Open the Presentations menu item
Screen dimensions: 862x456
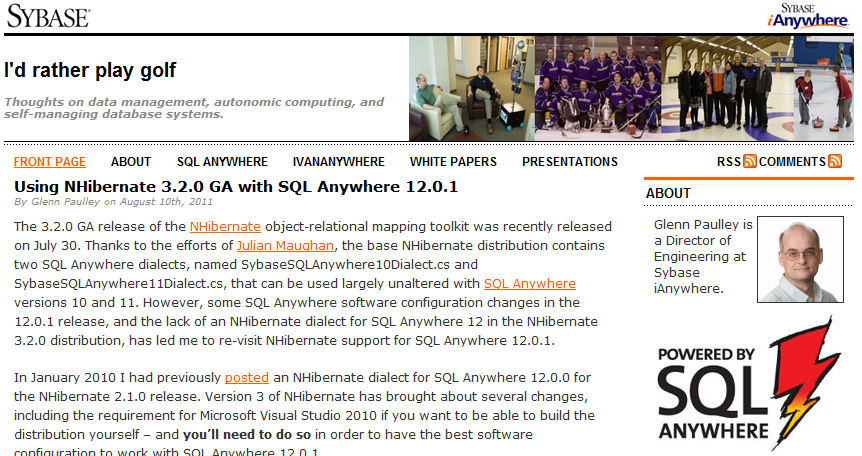point(570,162)
